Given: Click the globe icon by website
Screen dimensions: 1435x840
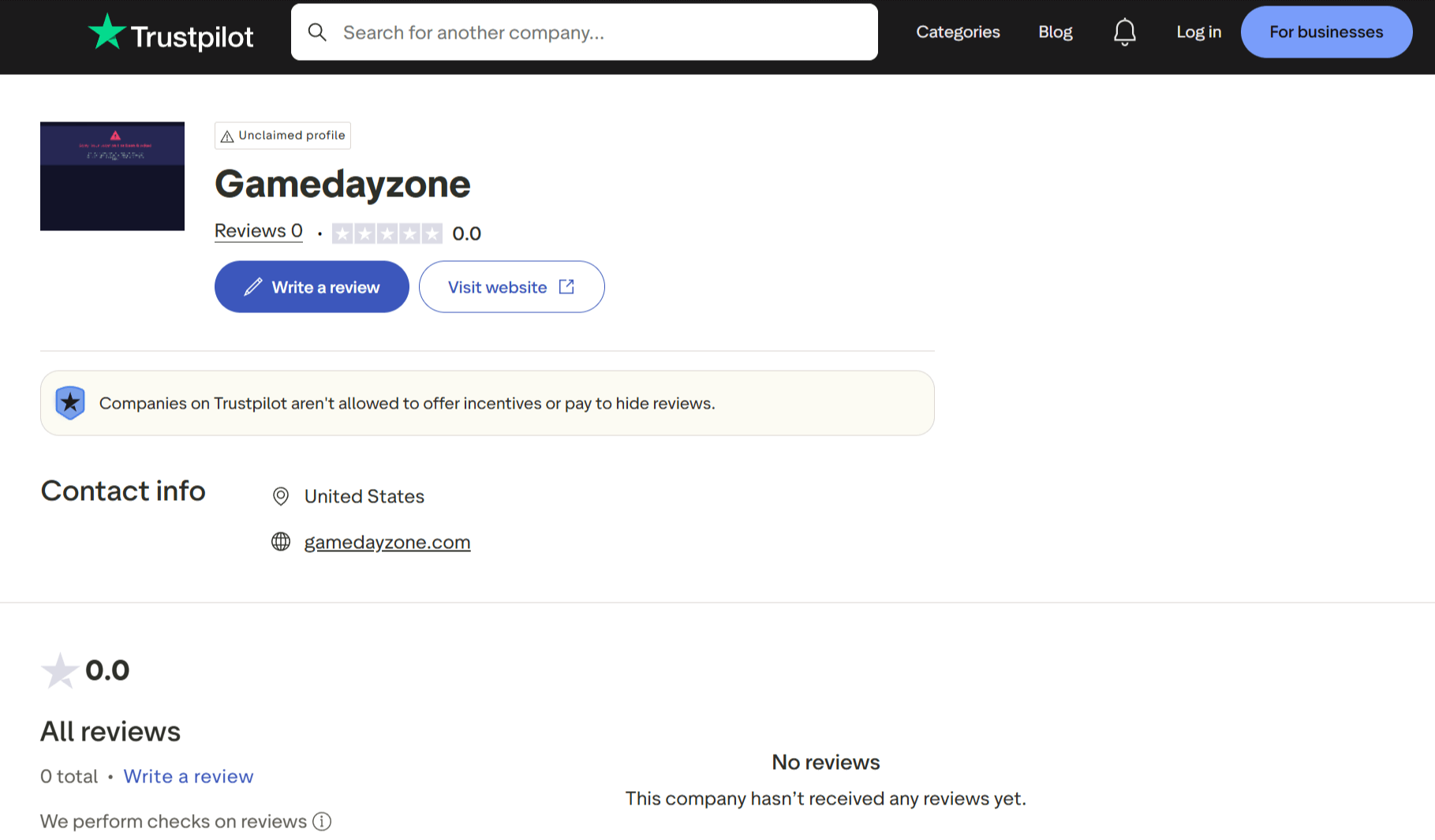Looking at the screenshot, I should (281, 542).
